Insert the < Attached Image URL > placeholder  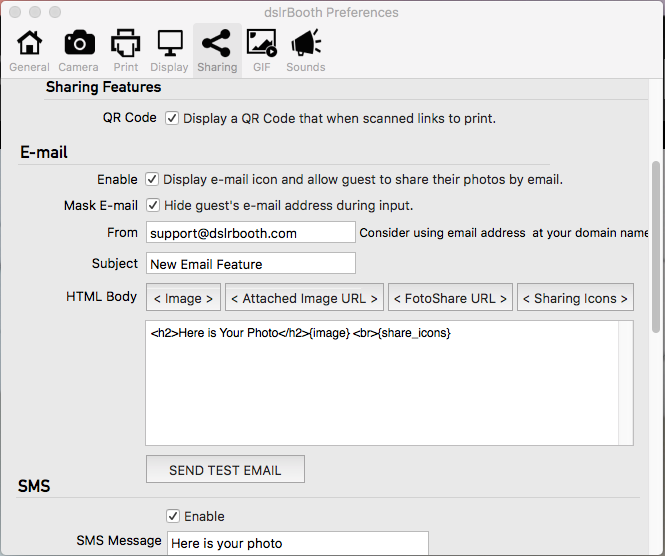(304, 297)
